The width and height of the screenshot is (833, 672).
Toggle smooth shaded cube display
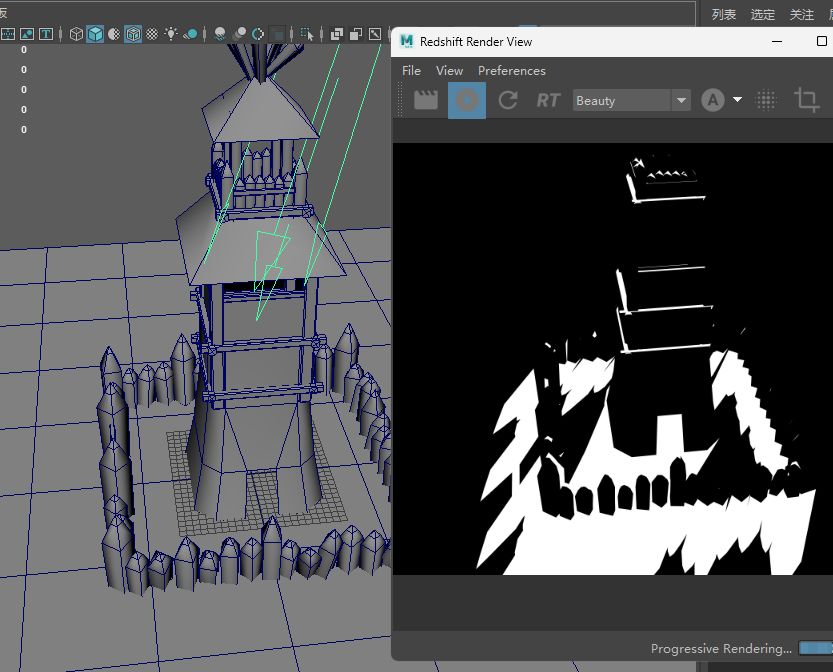[95, 34]
